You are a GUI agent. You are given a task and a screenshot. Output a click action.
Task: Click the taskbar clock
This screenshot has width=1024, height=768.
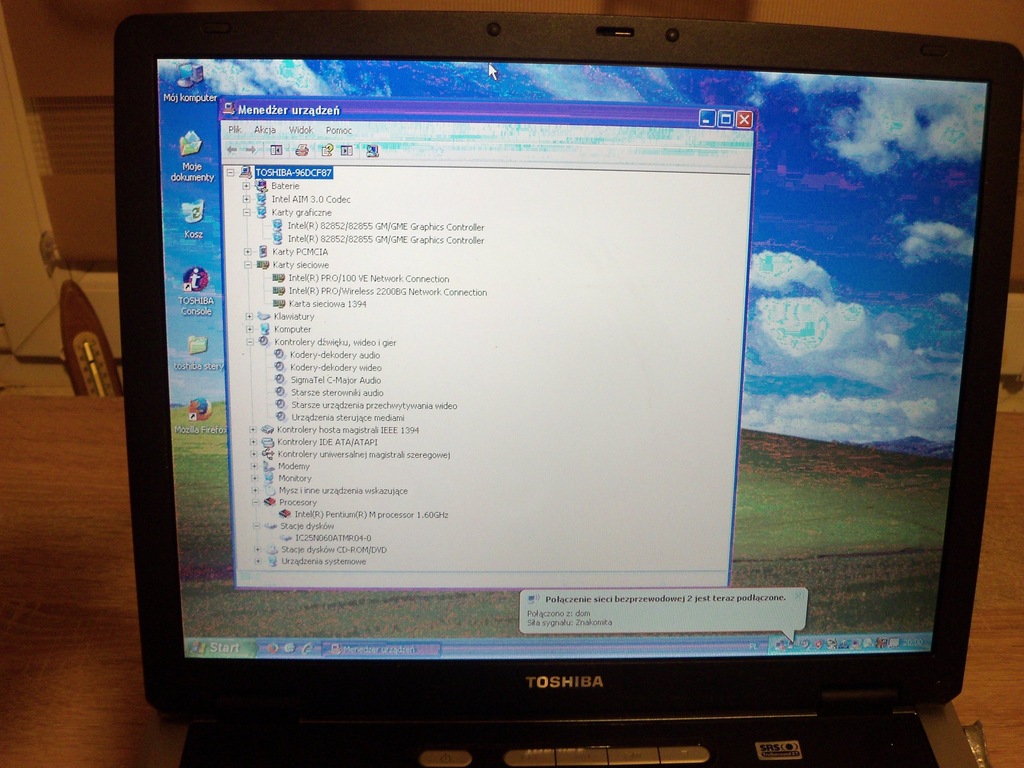click(x=913, y=643)
